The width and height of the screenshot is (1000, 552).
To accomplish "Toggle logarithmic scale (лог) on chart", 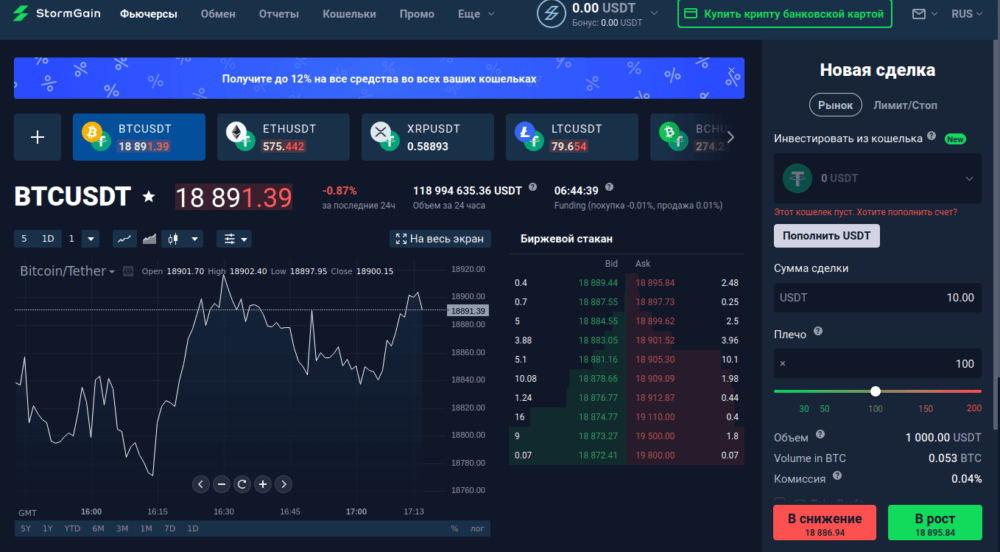I will coord(478,528).
